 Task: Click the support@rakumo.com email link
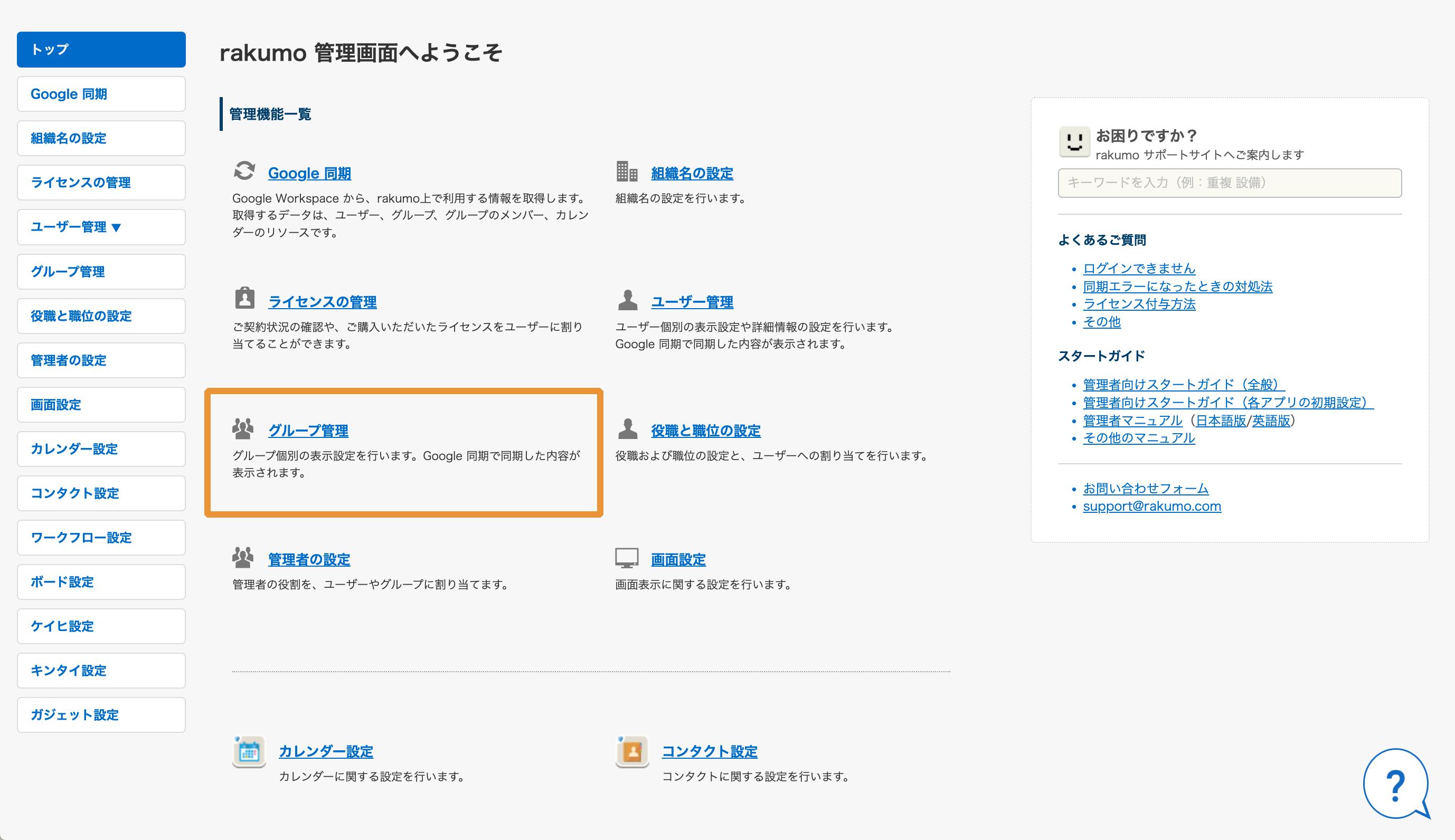click(x=1152, y=506)
